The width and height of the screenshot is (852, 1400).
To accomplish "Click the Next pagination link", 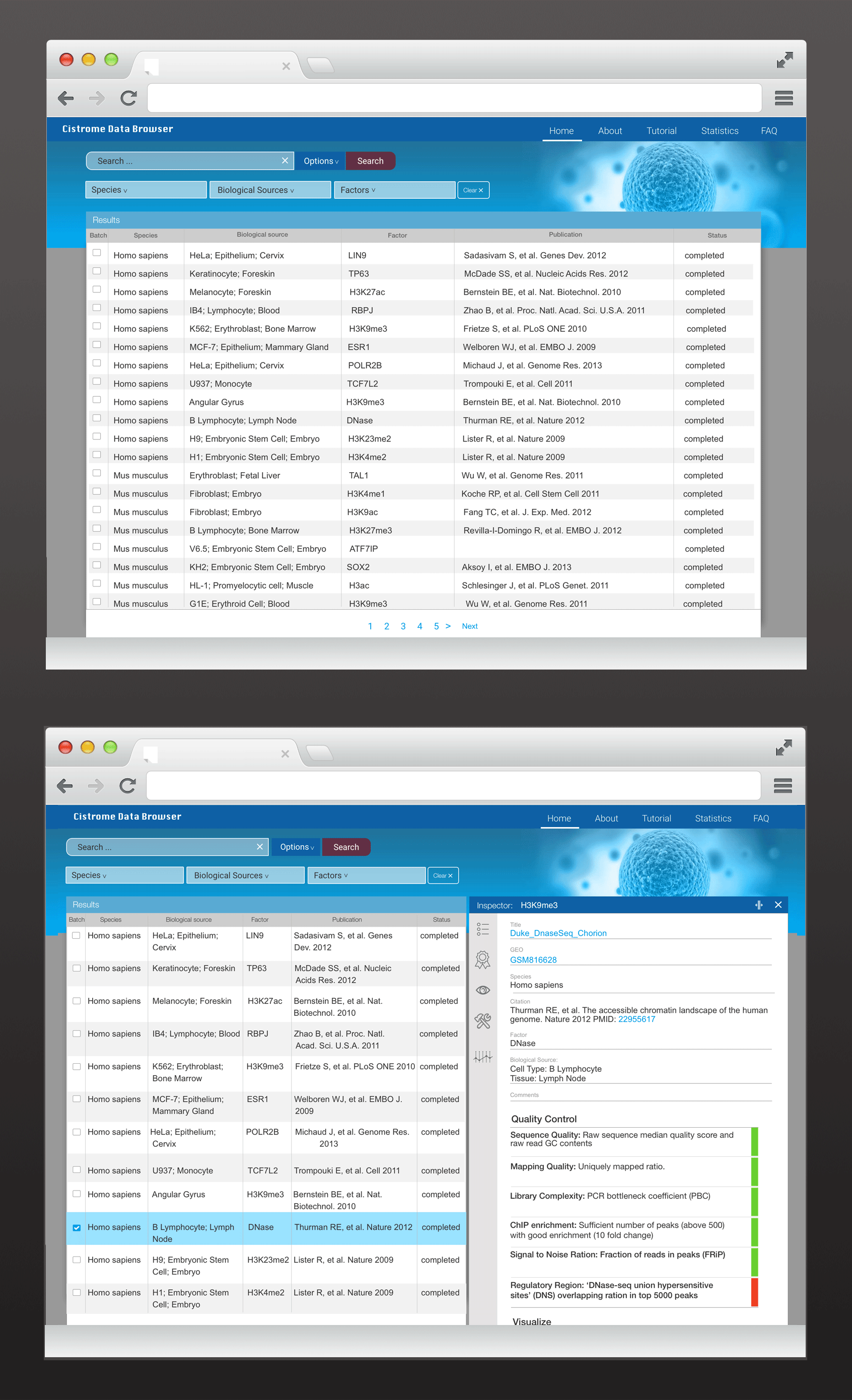I will click(469, 626).
